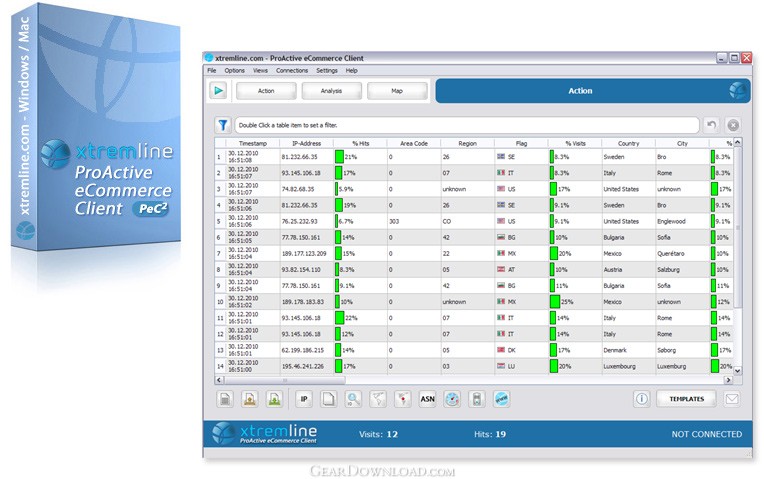The width and height of the screenshot is (764, 479).
Task: Sort by Country column header
Action: pyautogui.click(x=629, y=143)
